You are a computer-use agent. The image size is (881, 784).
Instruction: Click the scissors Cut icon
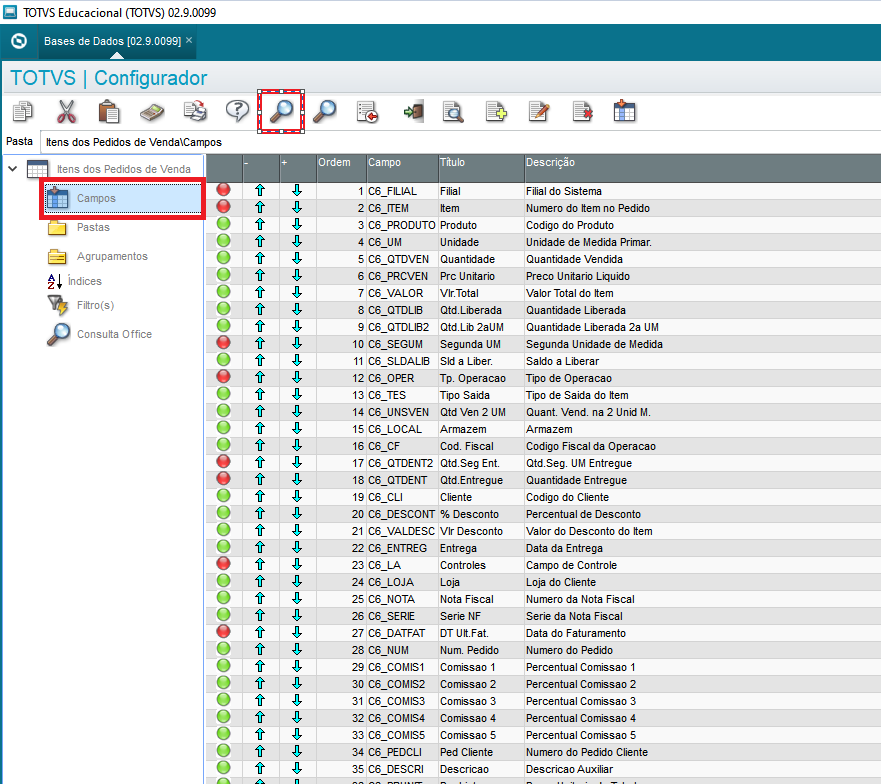[x=66, y=111]
